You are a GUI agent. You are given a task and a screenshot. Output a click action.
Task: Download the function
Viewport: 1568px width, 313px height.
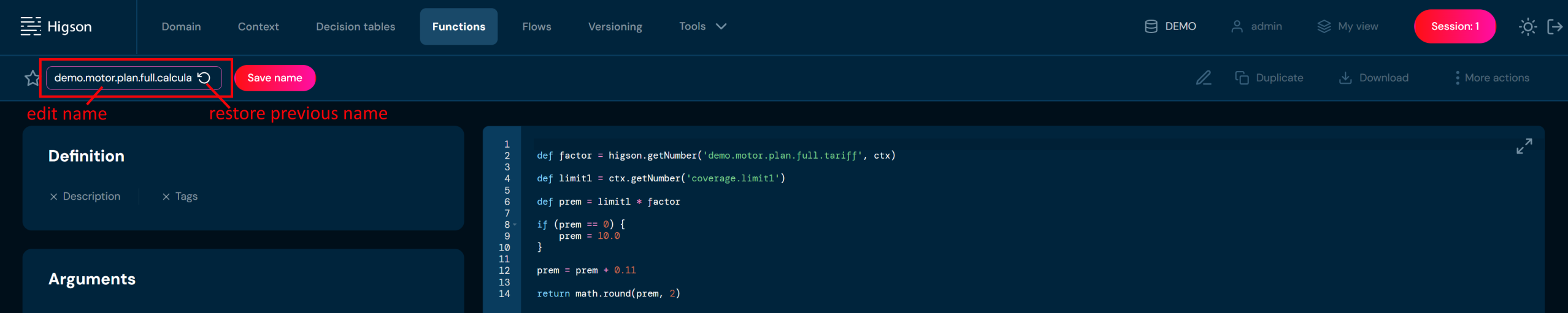pos(1374,78)
